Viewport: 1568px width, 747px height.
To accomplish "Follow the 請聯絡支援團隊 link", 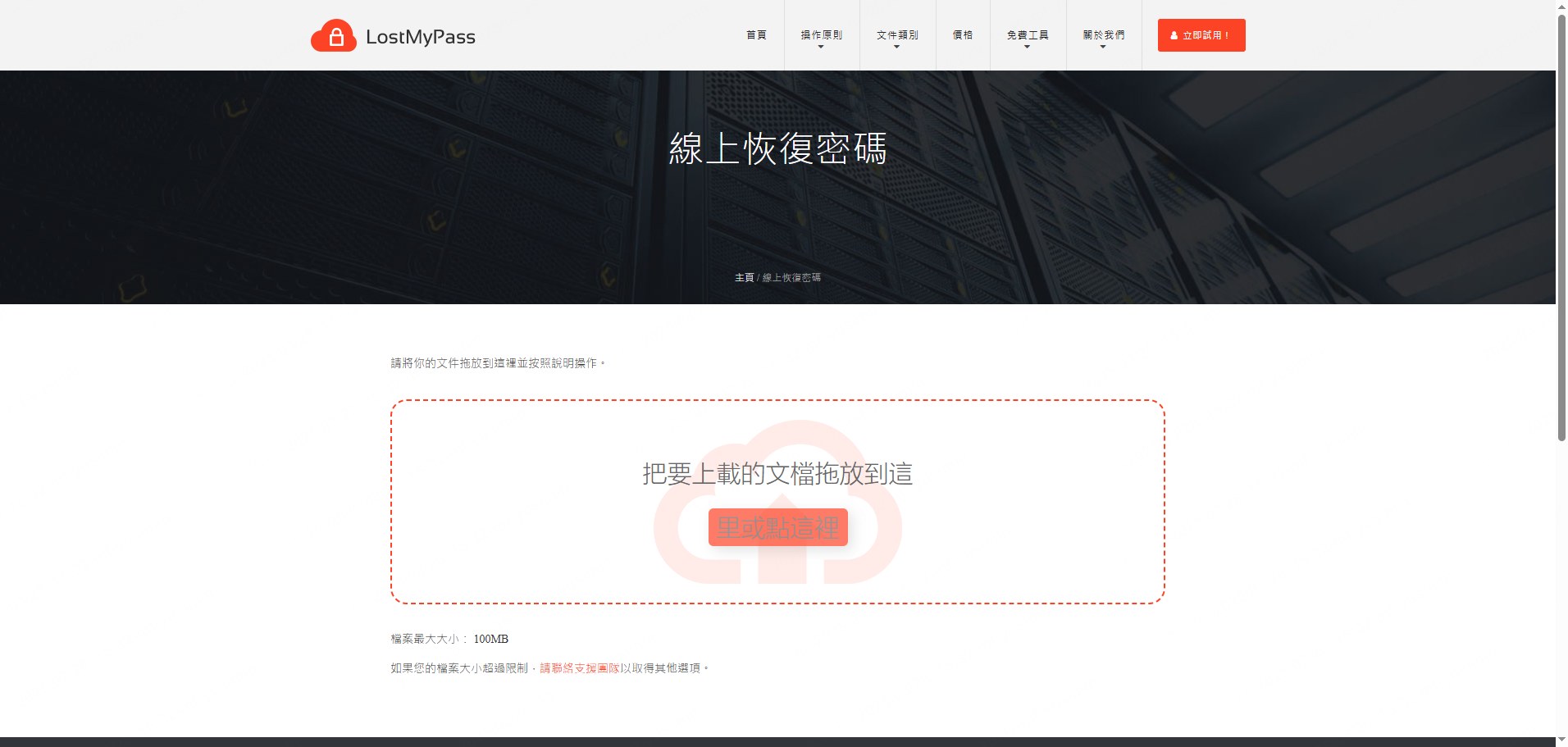I will pyautogui.click(x=580, y=668).
